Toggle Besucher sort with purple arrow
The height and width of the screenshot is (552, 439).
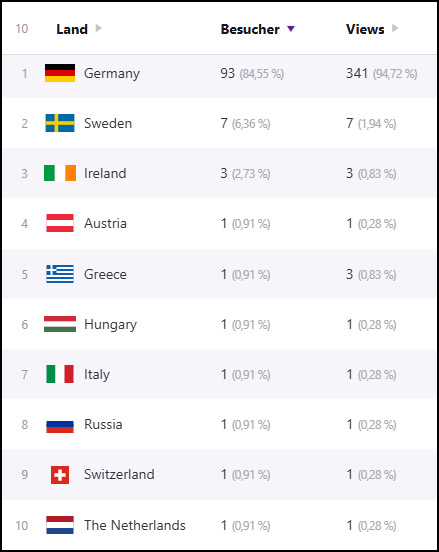pyautogui.click(x=290, y=29)
